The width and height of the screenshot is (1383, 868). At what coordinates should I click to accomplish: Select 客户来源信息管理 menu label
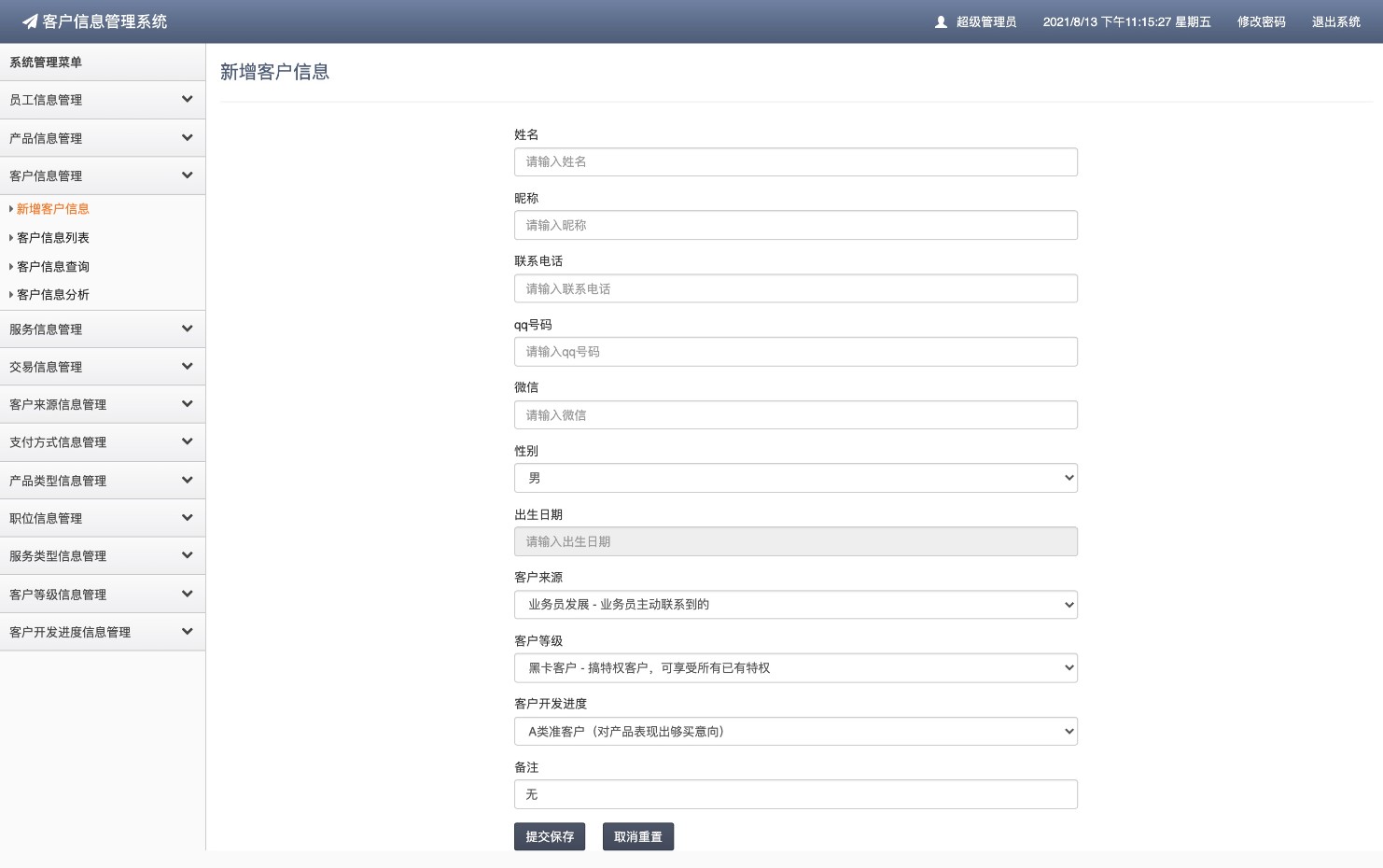point(58,404)
